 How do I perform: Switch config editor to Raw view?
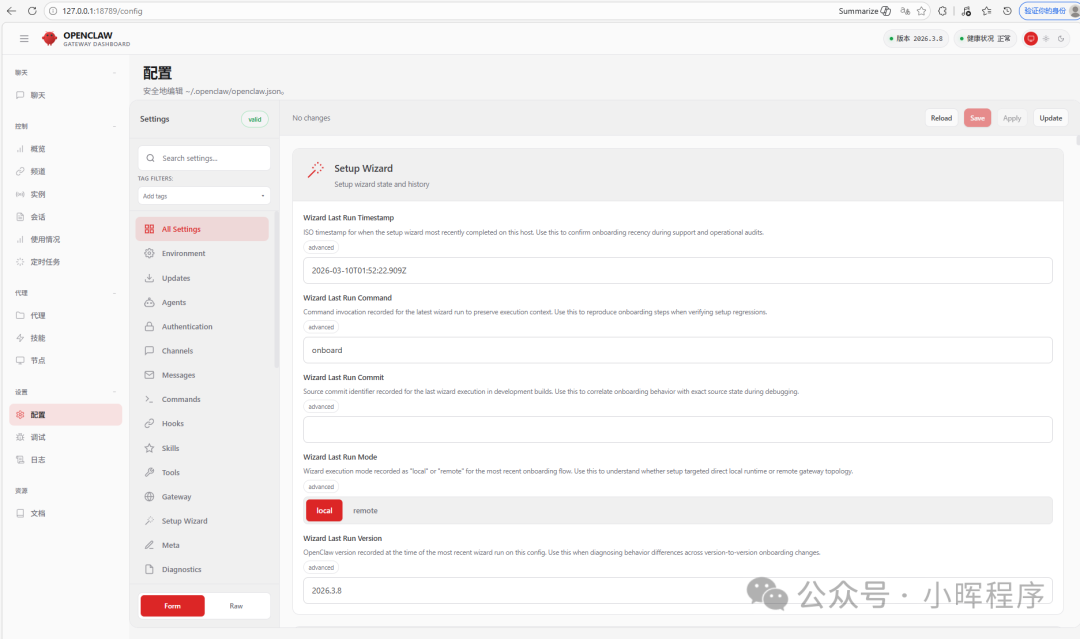coord(236,606)
